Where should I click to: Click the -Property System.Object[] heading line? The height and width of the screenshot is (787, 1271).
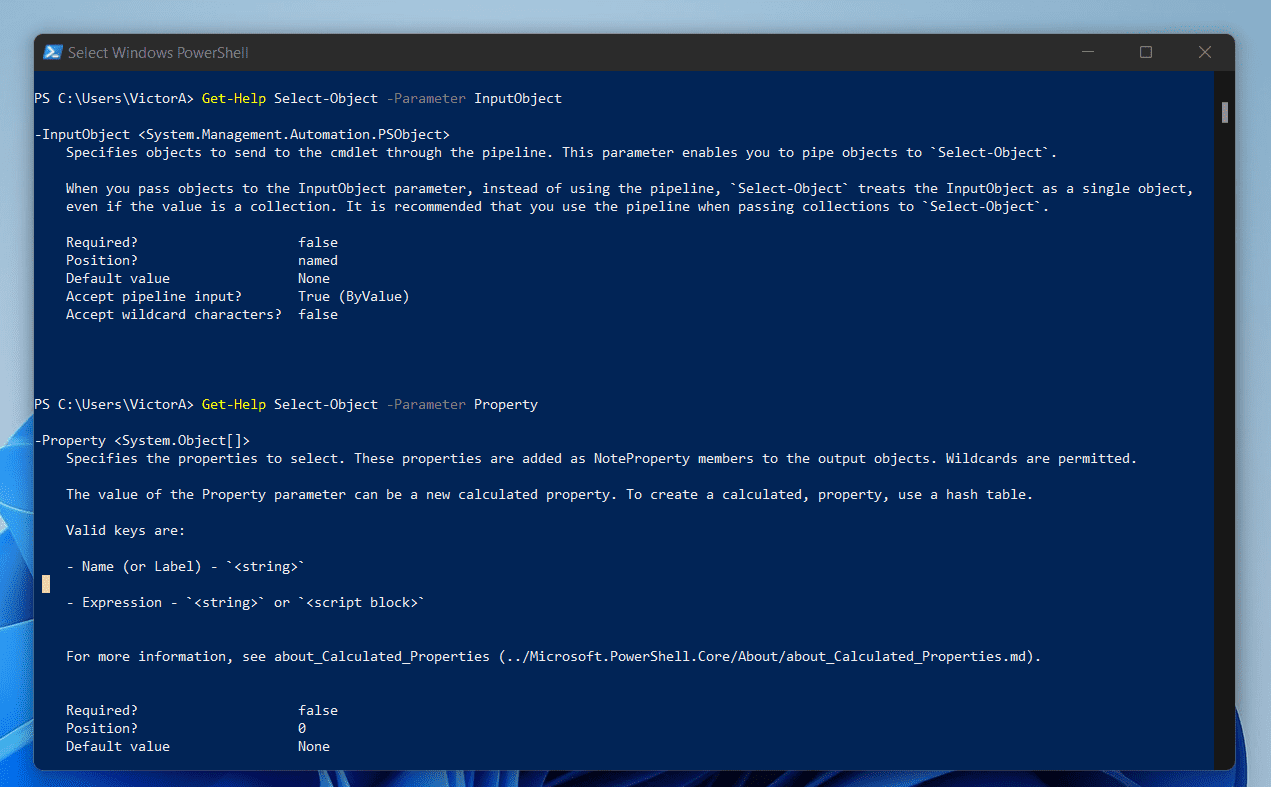coord(142,440)
